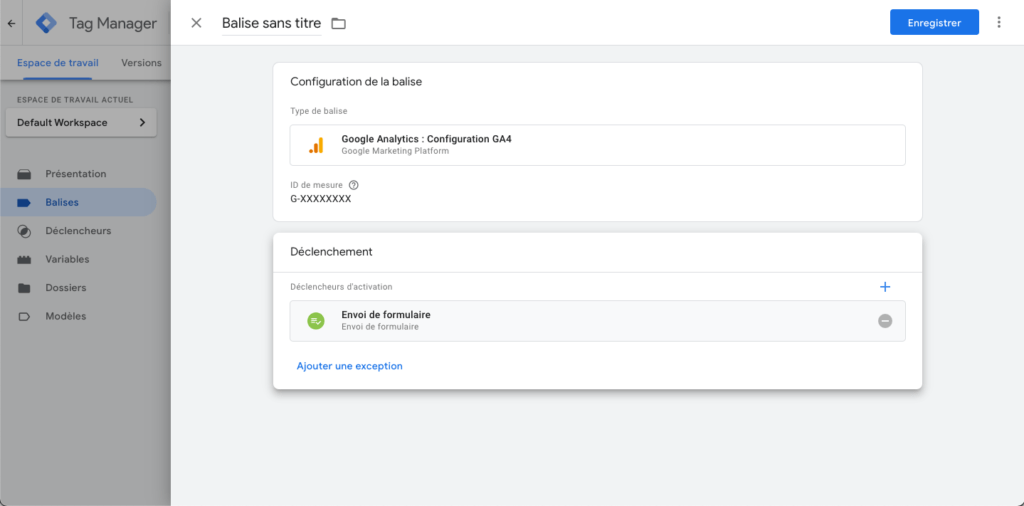Image resolution: width=1024 pixels, height=506 pixels.
Task: Close the tag editor panel
Action: tap(196, 23)
